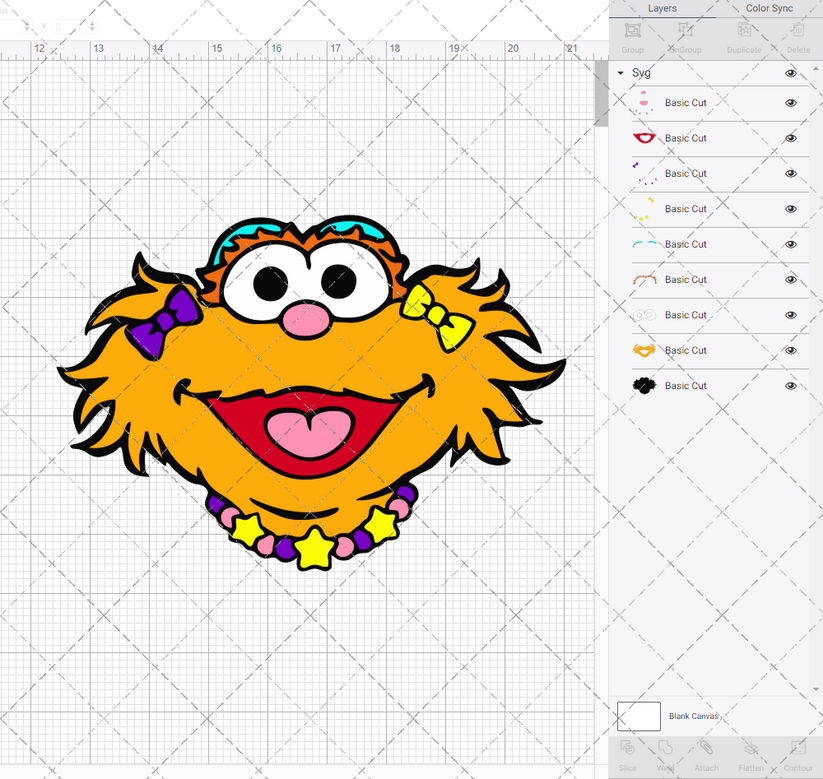Toggle visibility of the black Basic Cut layer
This screenshot has width=823, height=779.
click(790, 385)
